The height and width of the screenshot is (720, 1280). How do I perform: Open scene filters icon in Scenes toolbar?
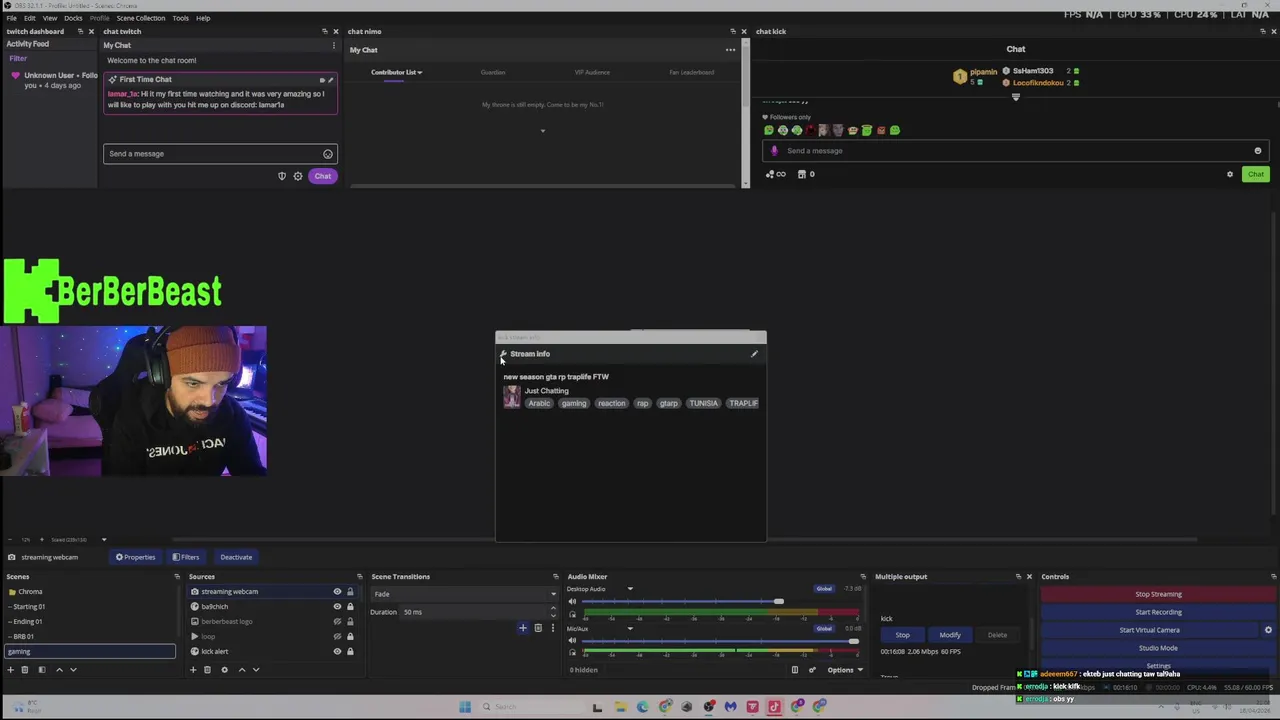point(41,670)
